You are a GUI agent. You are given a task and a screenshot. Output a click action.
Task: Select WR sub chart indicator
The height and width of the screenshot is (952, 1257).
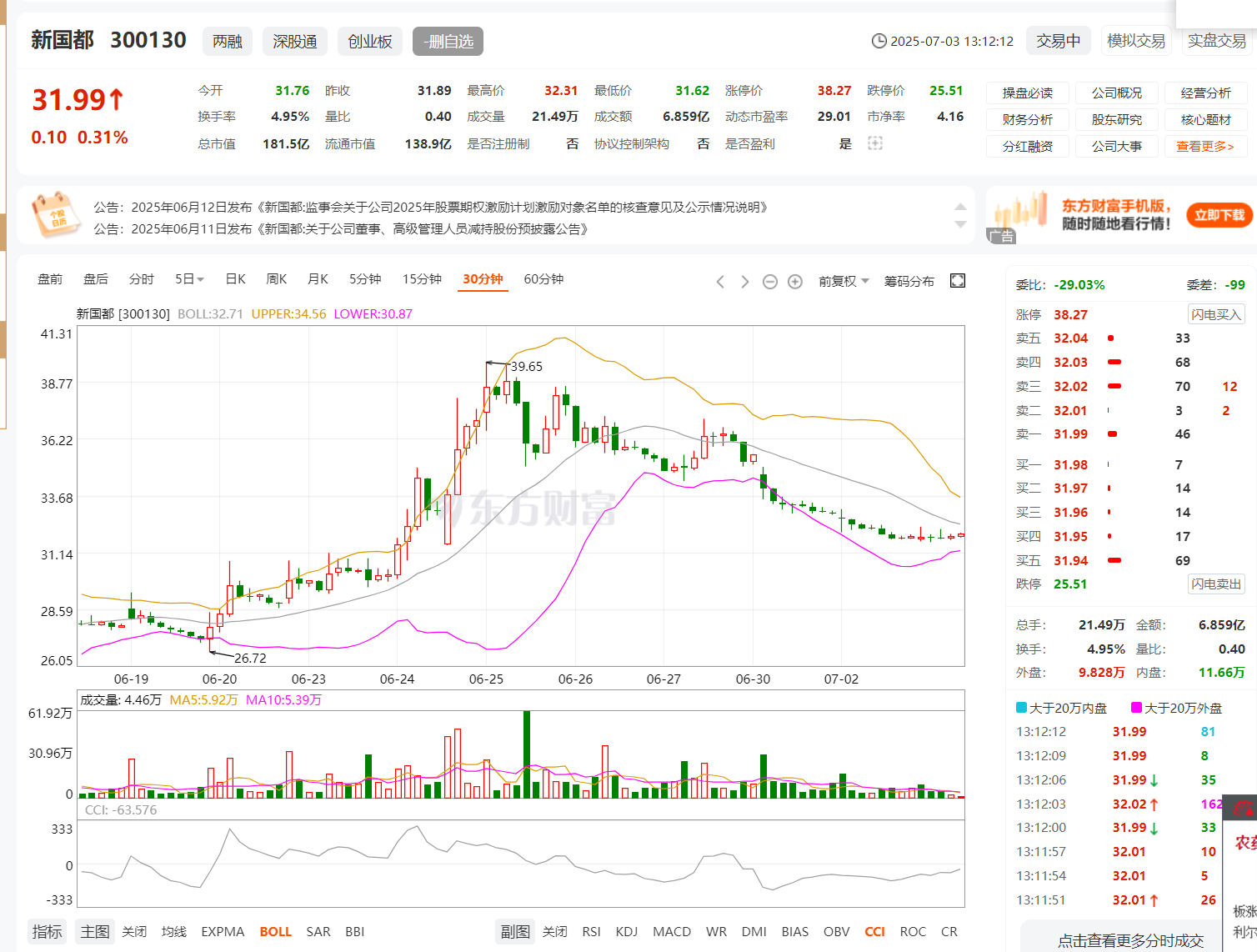tap(716, 932)
